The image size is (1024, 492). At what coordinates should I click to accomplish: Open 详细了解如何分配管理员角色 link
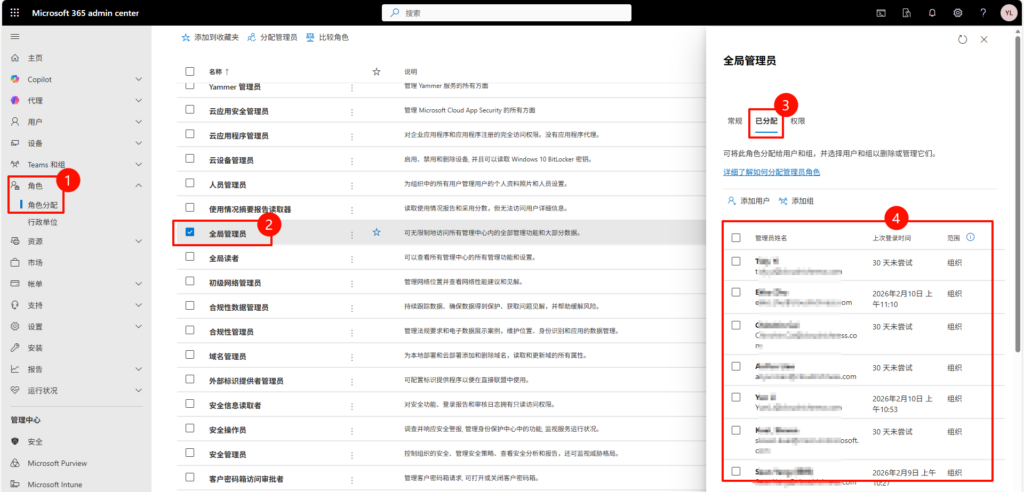point(771,173)
